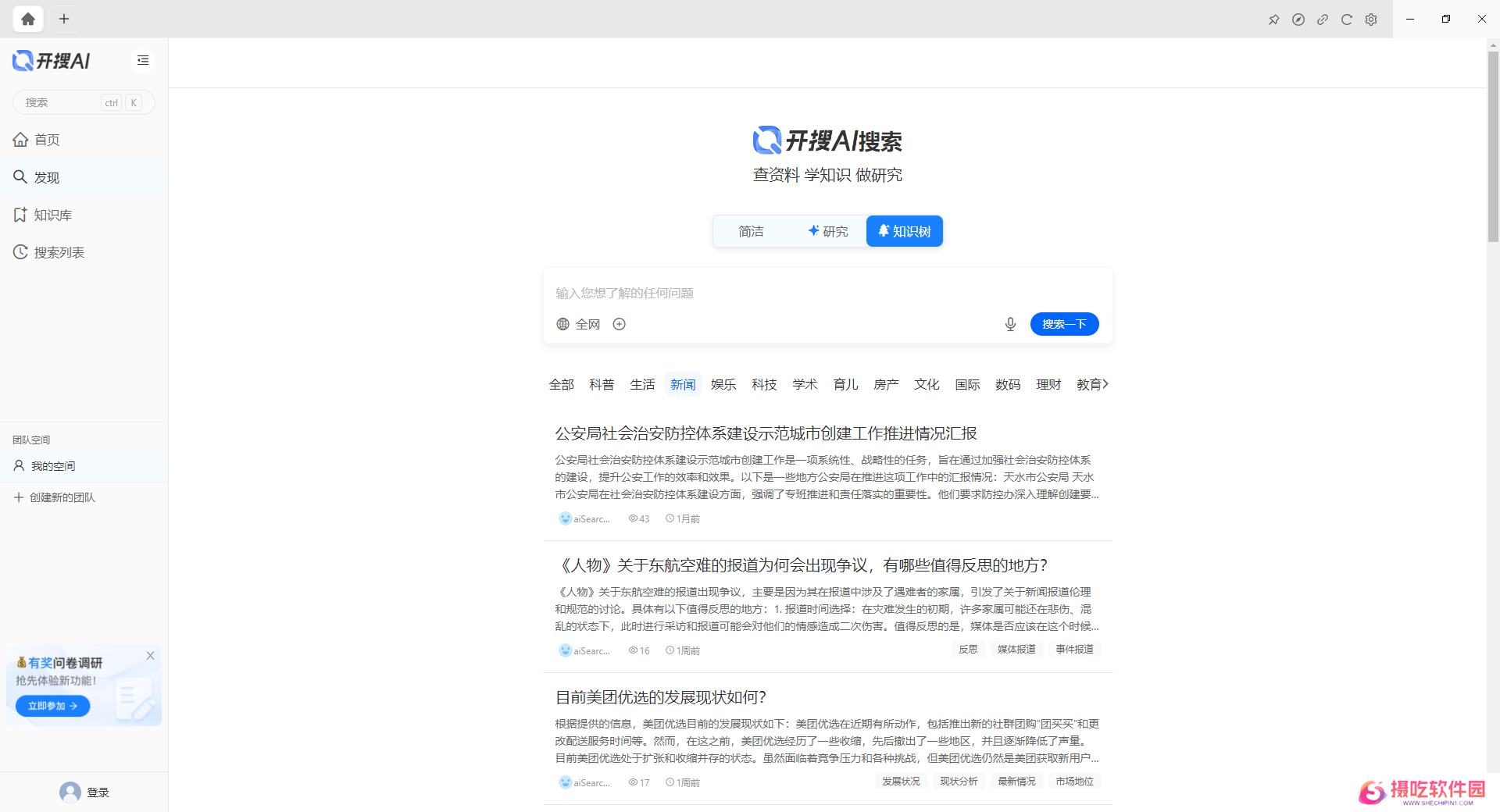The height and width of the screenshot is (812, 1500).
Task: Pin the window with pushpin icon
Action: [1273, 20]
